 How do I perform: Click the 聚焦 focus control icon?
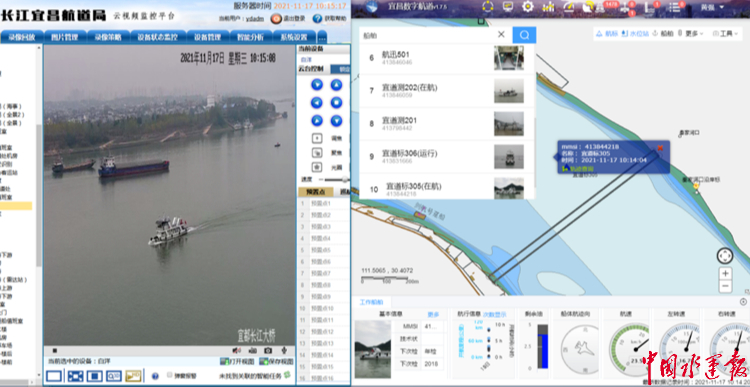[x=317, y=153]
